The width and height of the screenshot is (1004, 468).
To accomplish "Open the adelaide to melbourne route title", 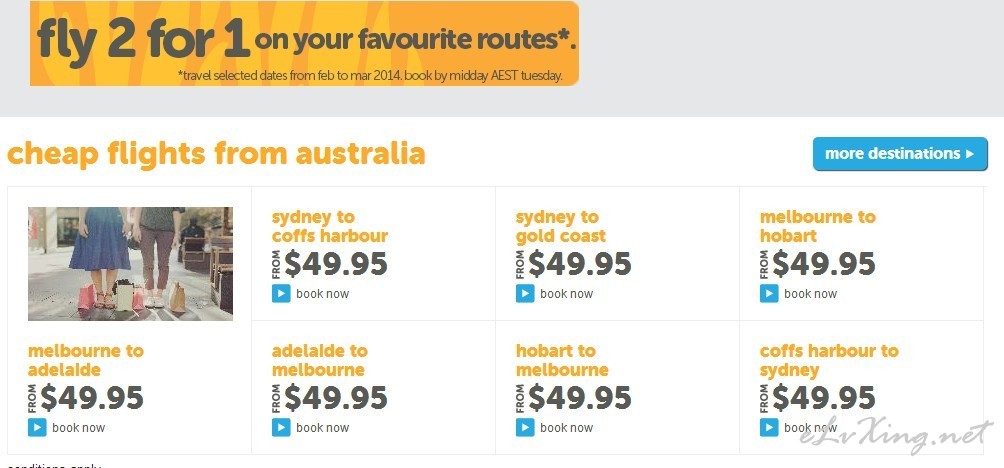I will click(320, 360).
